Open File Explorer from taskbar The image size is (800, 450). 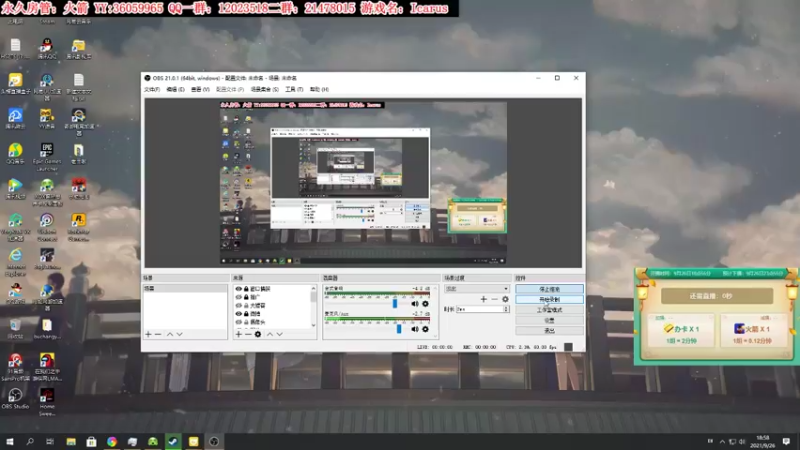pyautogui.click(x=71, y=441)
